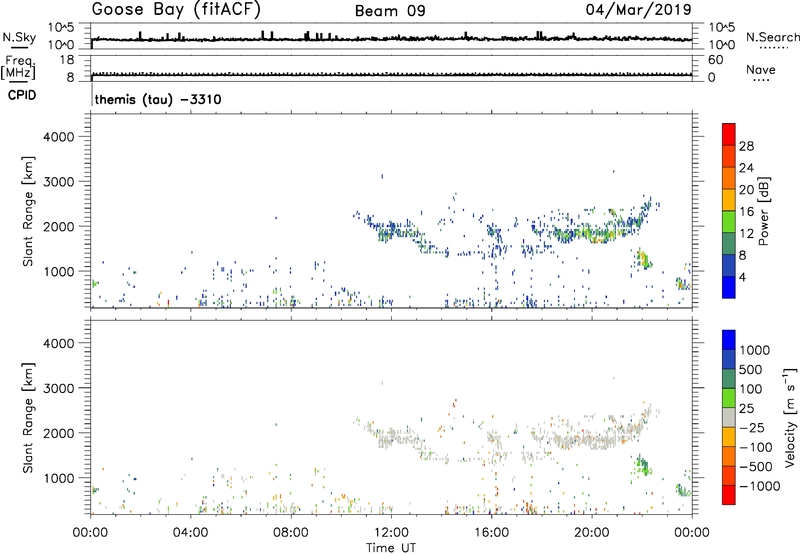Click the '16:00' time axis tick

click(x=491, y=533)
